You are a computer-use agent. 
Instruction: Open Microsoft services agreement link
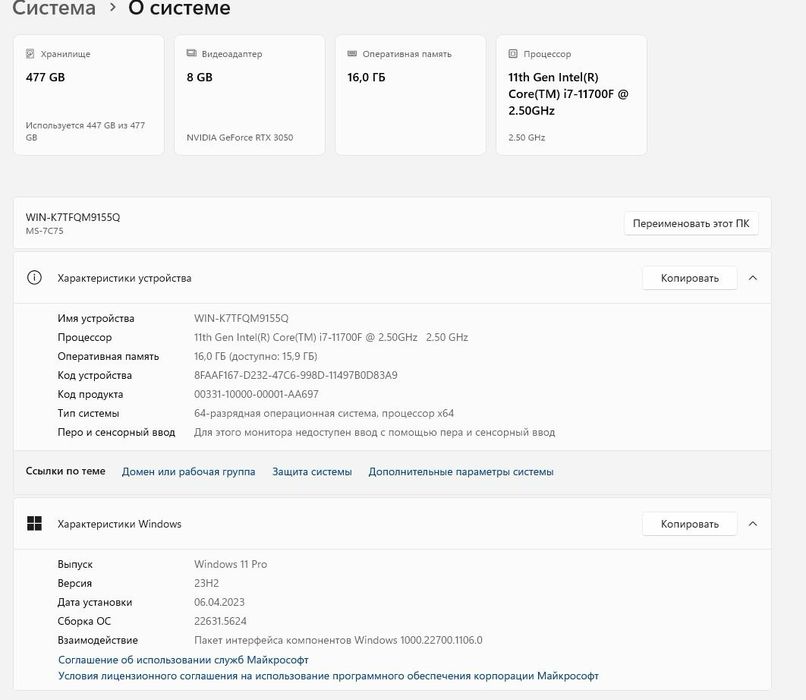(x=183, y=660)
